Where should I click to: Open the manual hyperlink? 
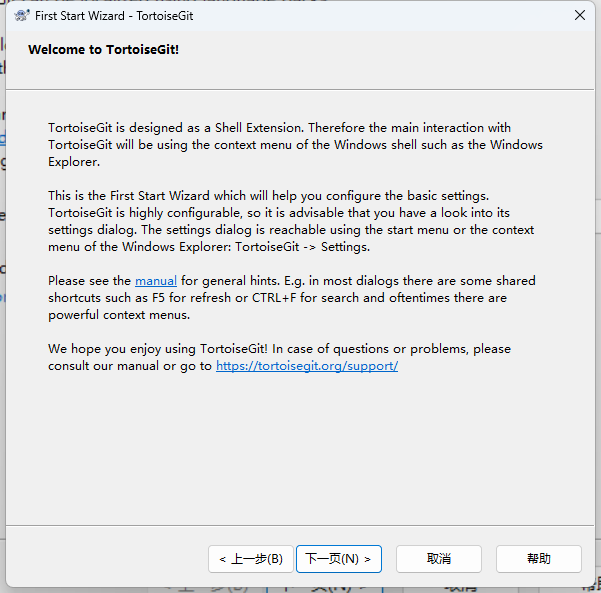click(155, 281)
